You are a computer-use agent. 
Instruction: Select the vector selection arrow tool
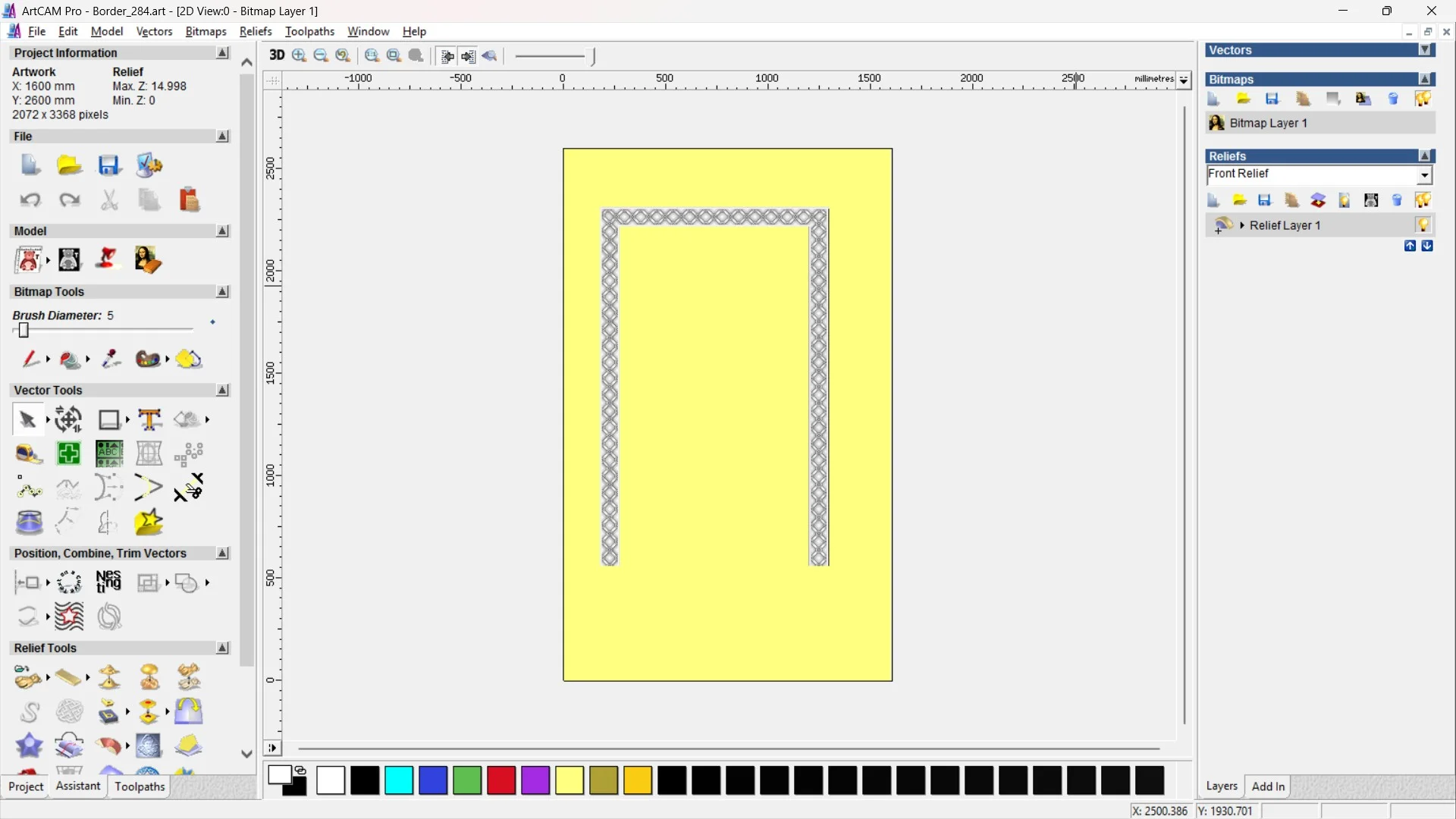pyautogui.click(x=27, y=419)
